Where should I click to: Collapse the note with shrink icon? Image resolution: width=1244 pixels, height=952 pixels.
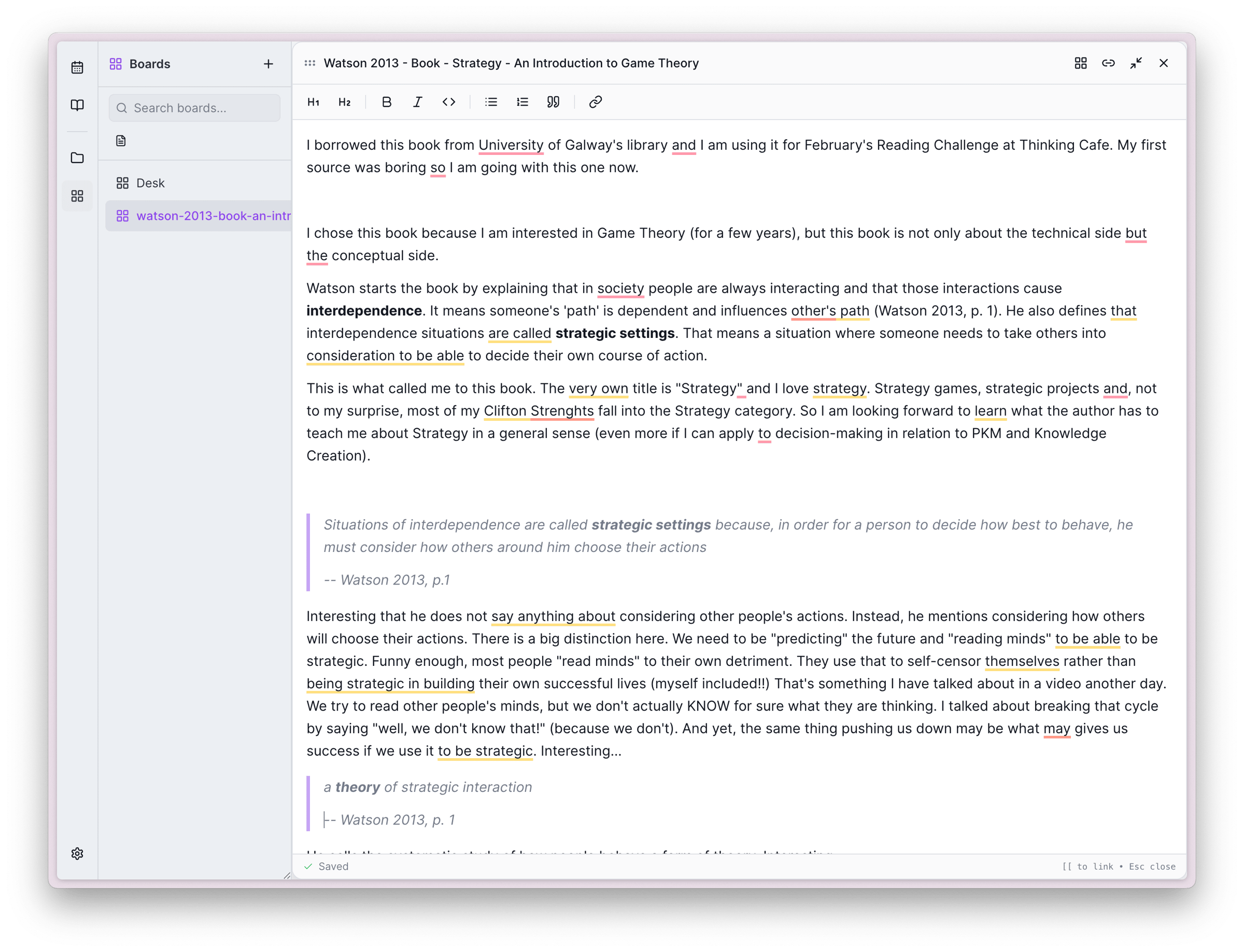(1136, 63)
